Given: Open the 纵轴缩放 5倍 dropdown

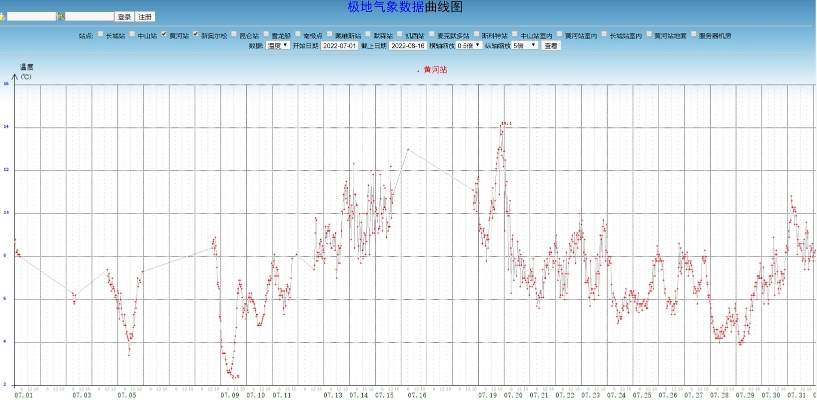Looking at the screenshot, I should point(525,45).
